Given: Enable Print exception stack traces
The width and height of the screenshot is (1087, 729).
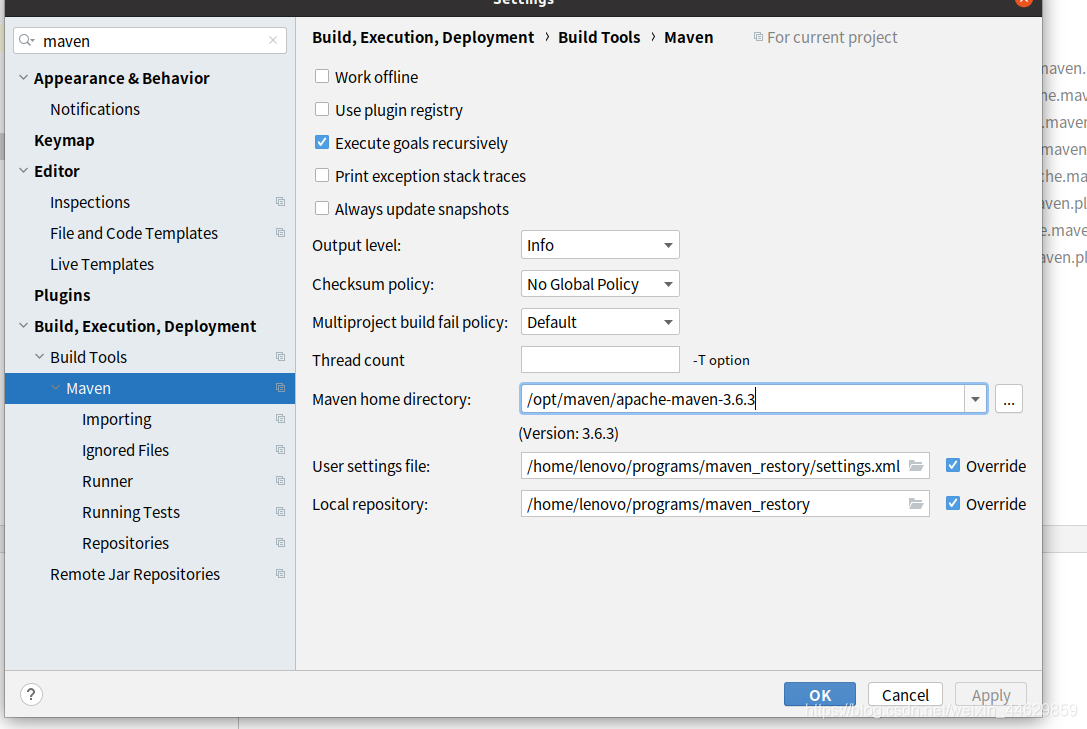Looking at the screenshot, I should click(322, 175).
